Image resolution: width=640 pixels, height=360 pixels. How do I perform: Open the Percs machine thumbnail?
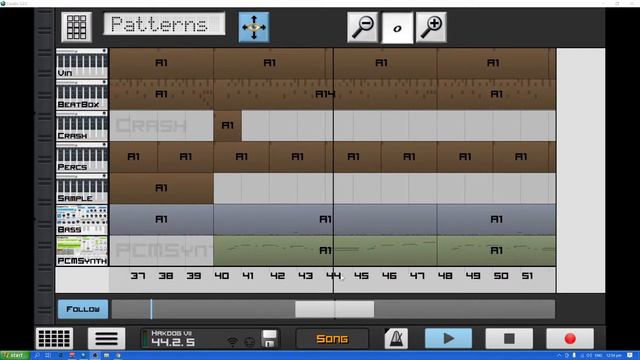82,157
